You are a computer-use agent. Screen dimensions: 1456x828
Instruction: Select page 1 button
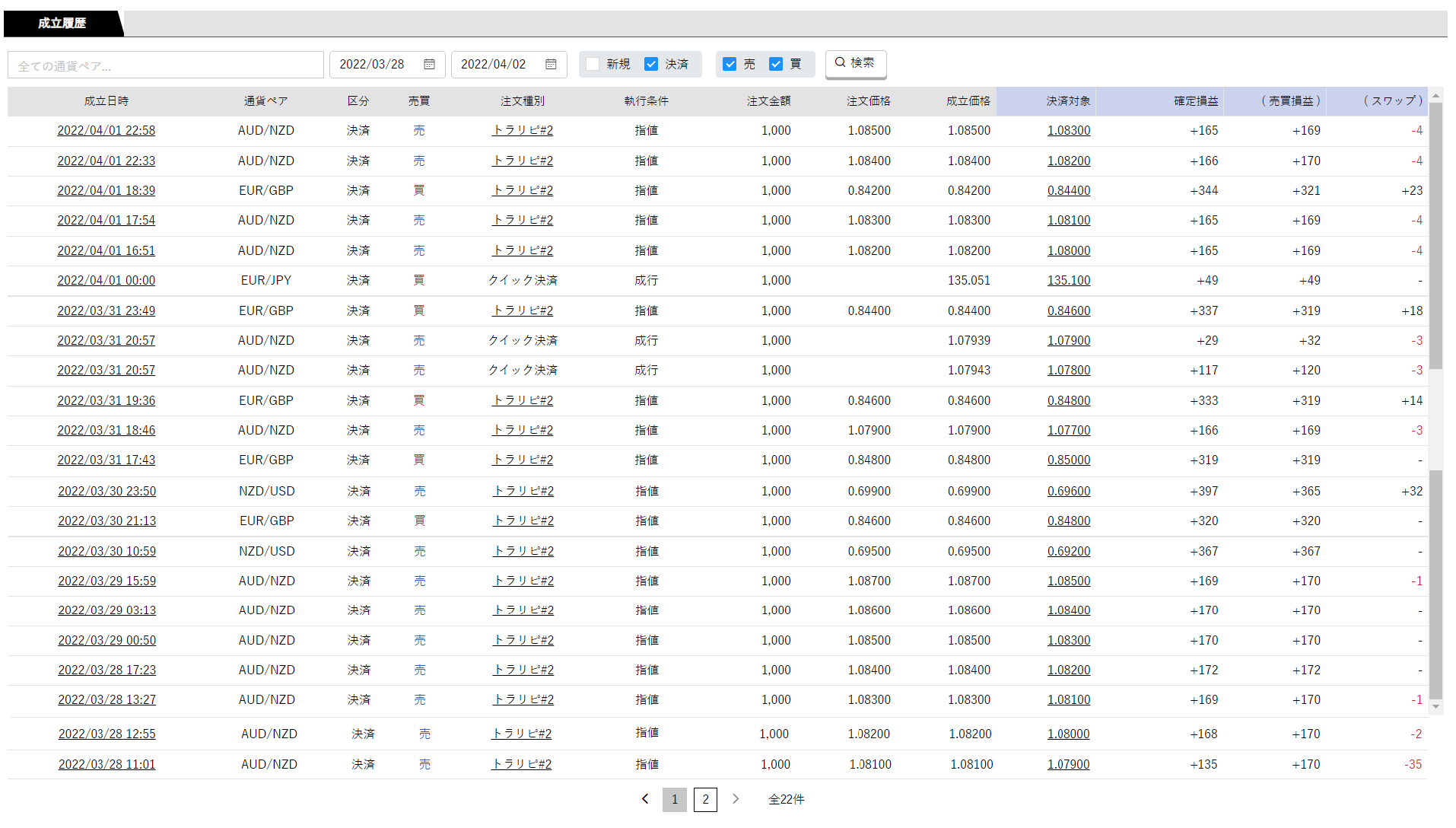(x=675, y=799)
